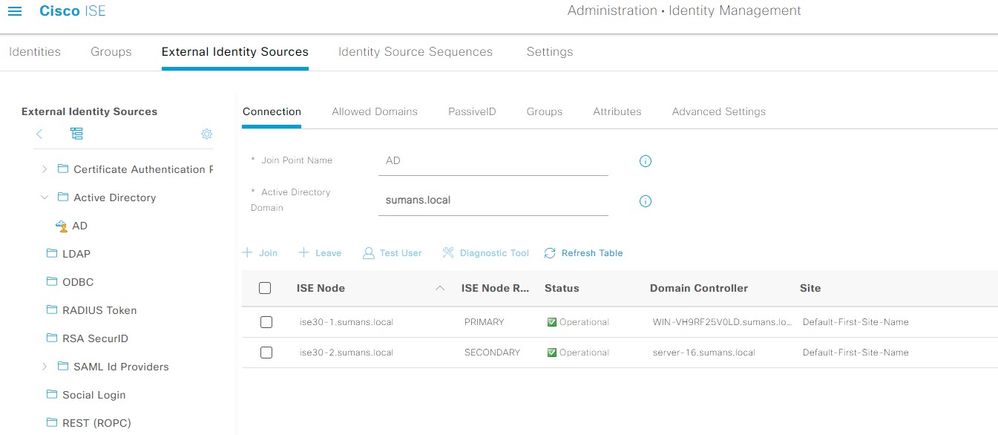Click the Join Point Name input field

click(493, 161)
